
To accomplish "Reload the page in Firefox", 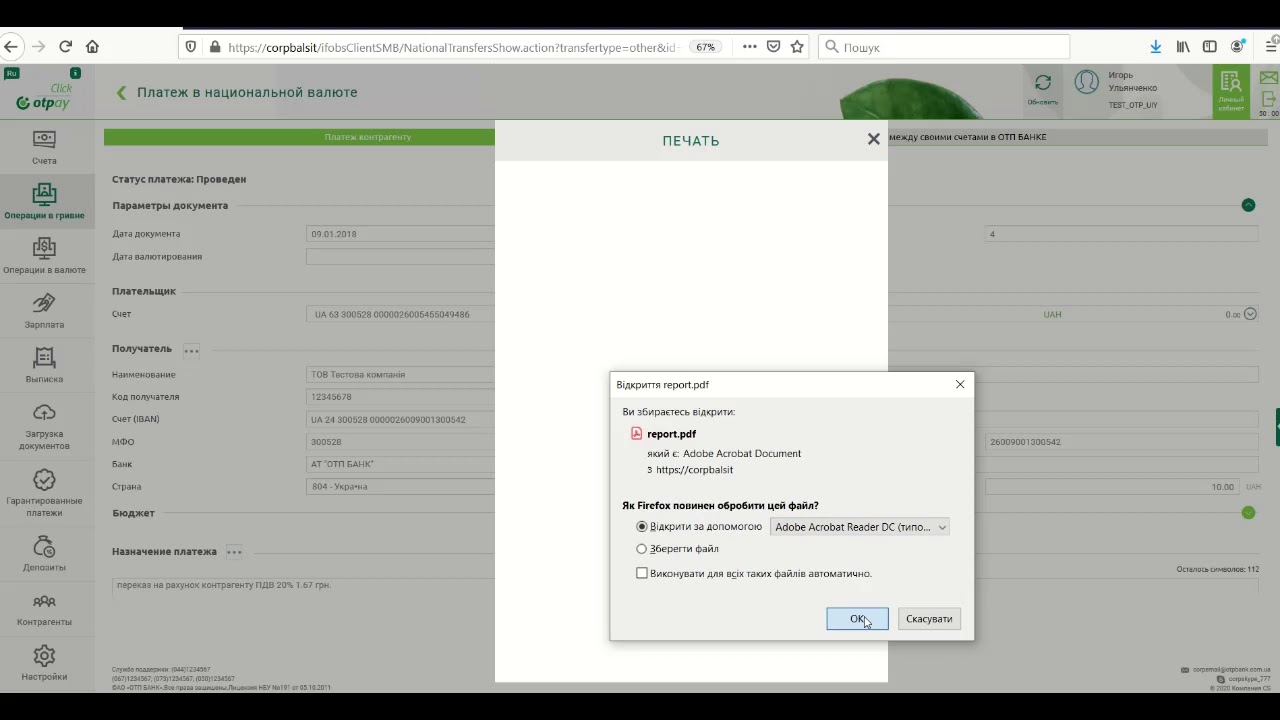I will 65,47.
